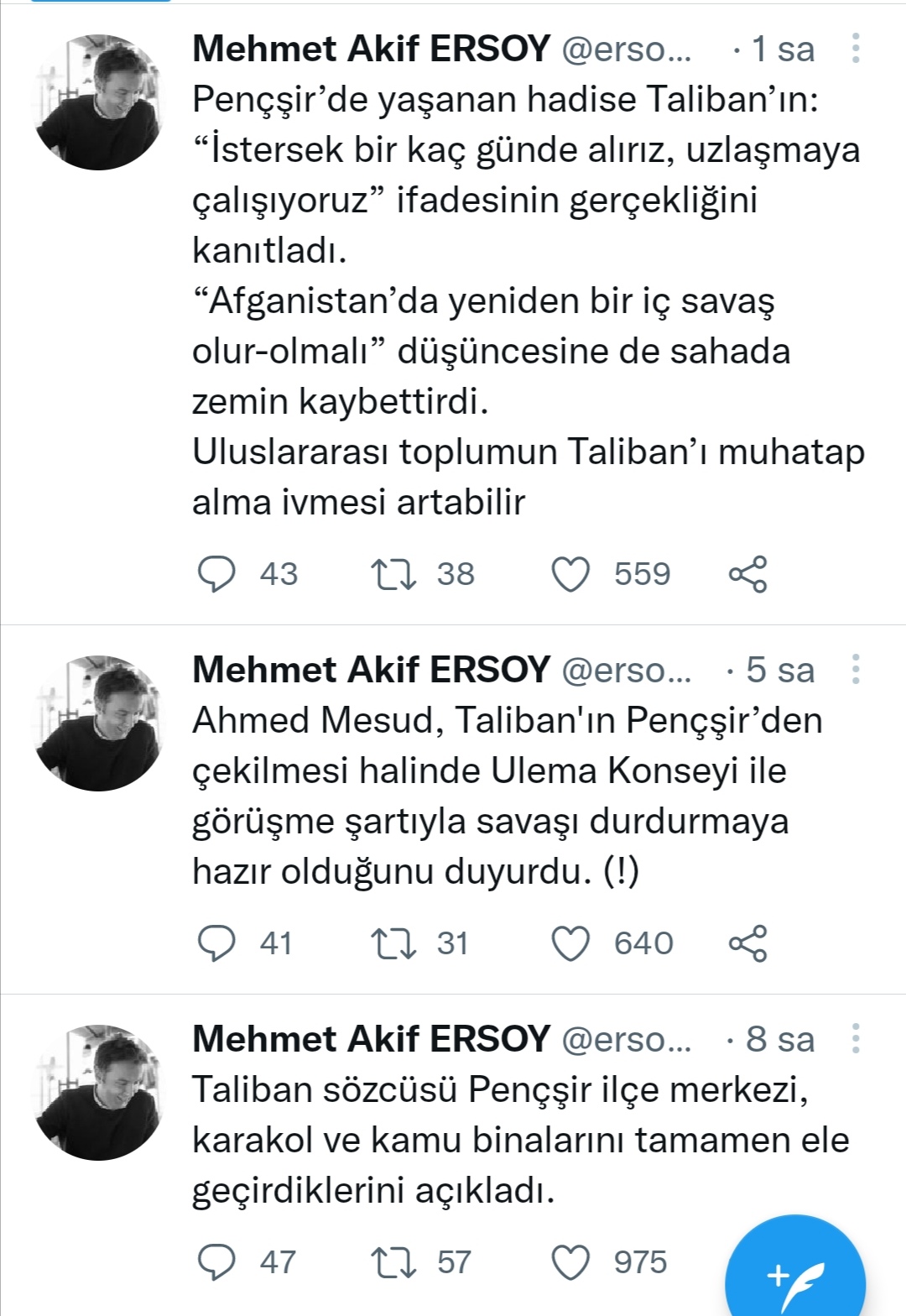The width and height of the screenshot is (906, 1316).
Task: Reply to the 1 sa Pençşir hadise tweet
Action: 216,574
